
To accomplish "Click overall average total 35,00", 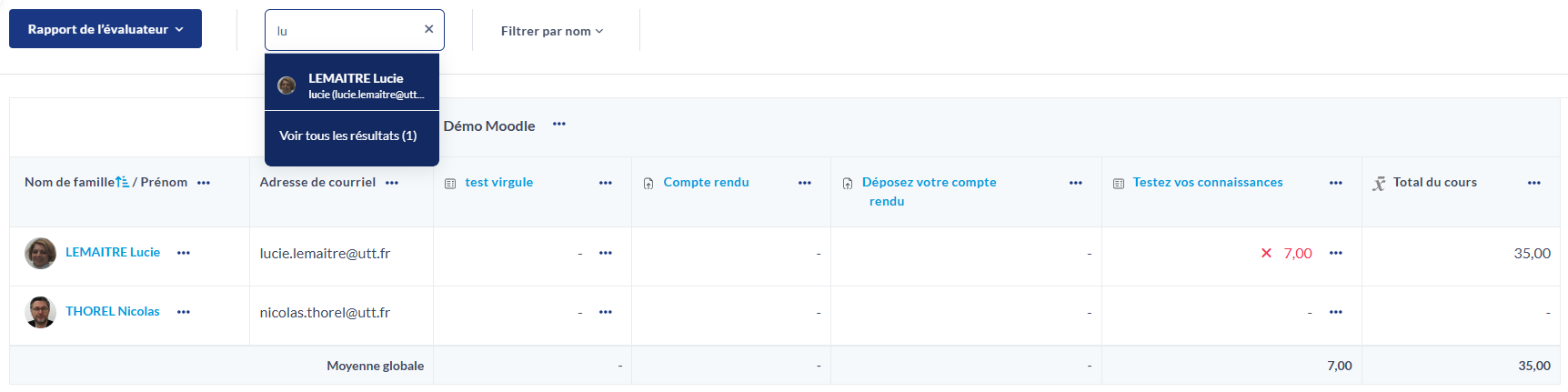I will coord(1534,366).
